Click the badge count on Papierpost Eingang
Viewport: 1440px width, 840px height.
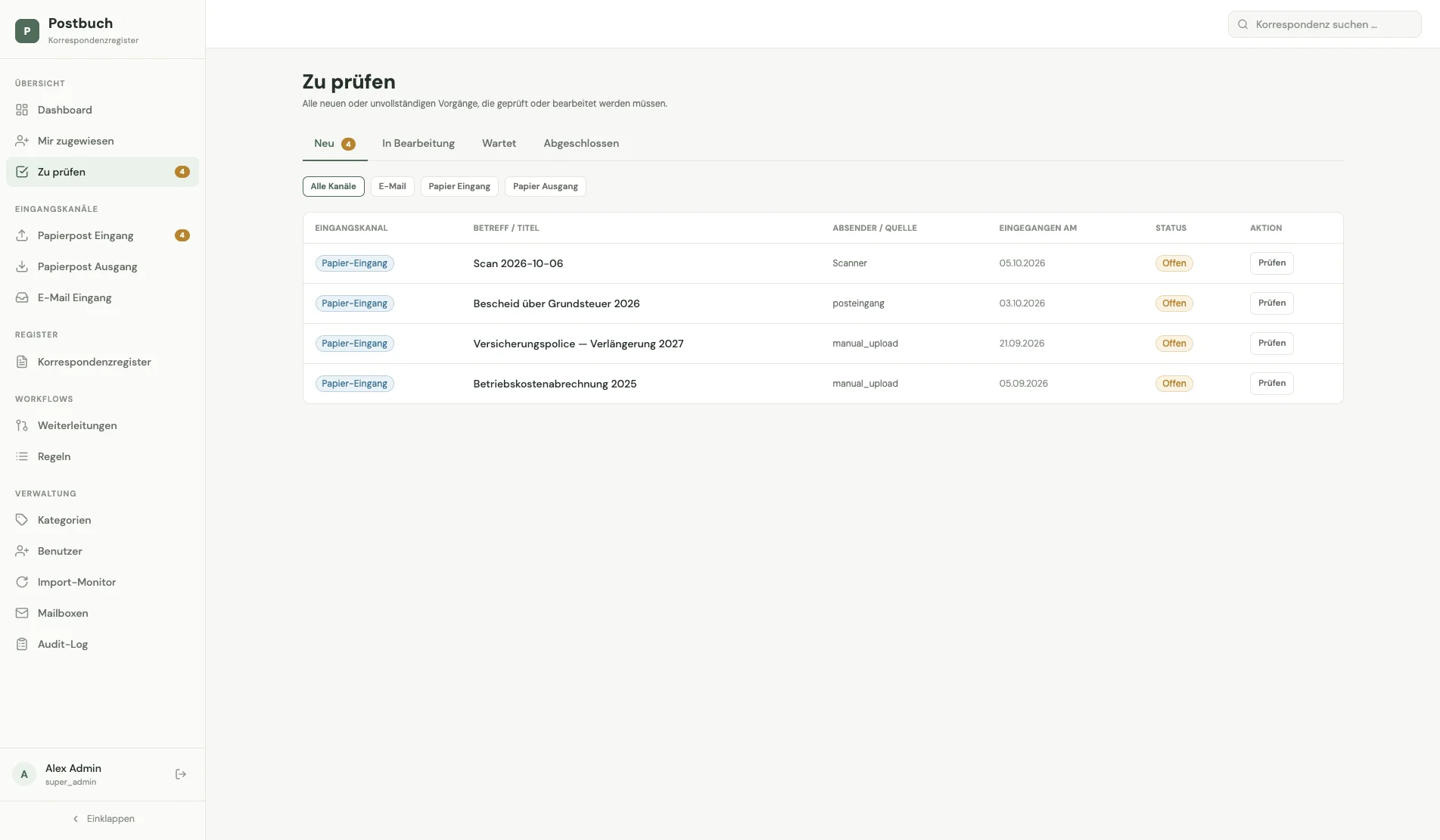pyautogui.click(x=182, y=235)
